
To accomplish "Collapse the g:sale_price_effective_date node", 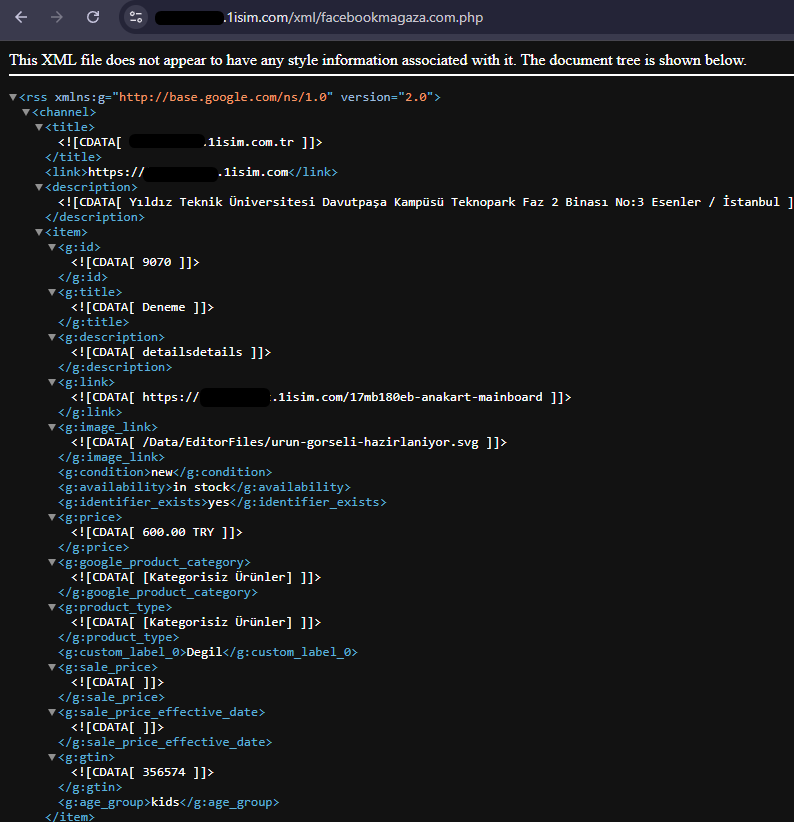I will click(52, 712).
